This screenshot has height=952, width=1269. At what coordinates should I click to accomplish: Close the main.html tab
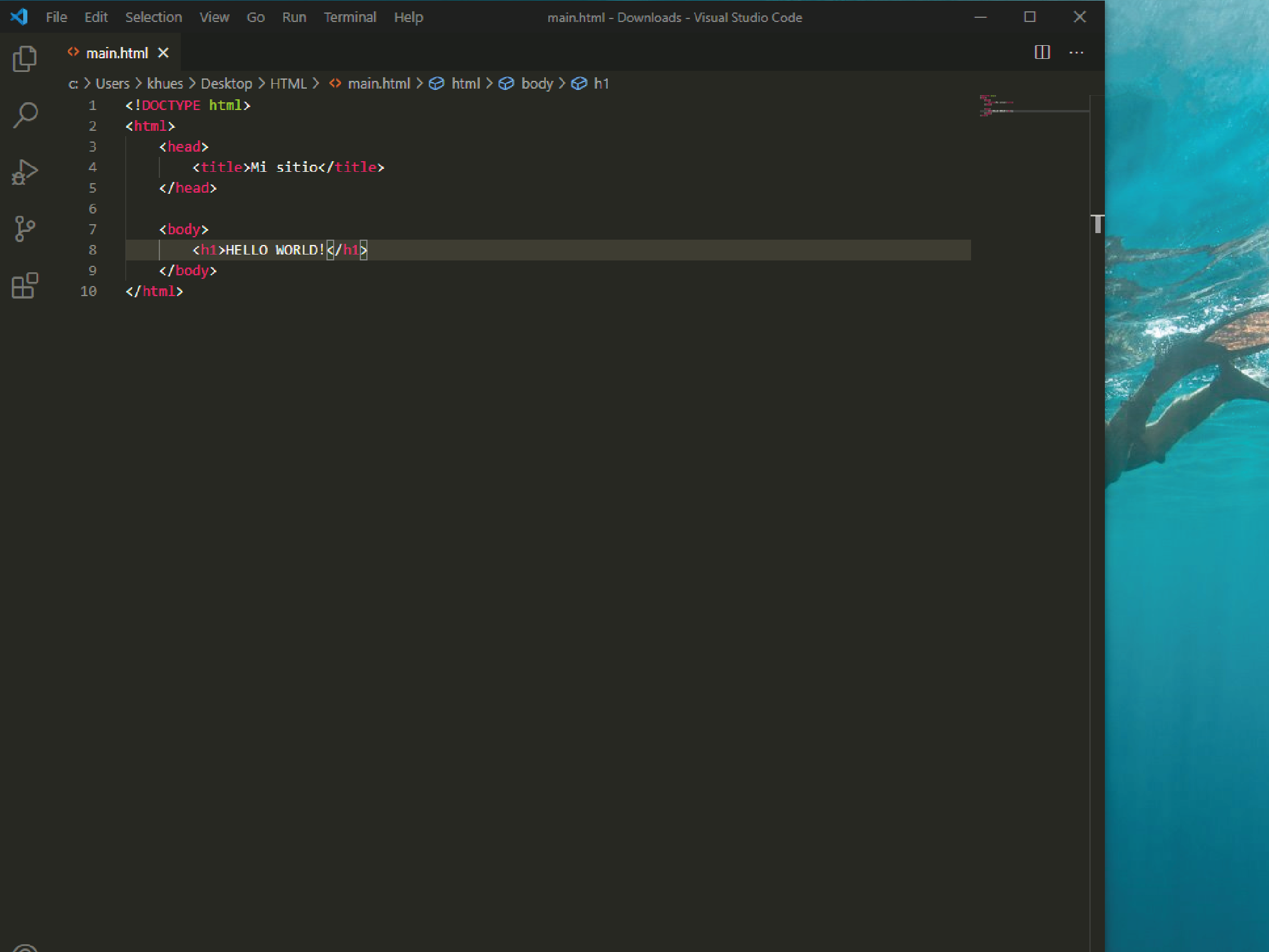(163, 53)
